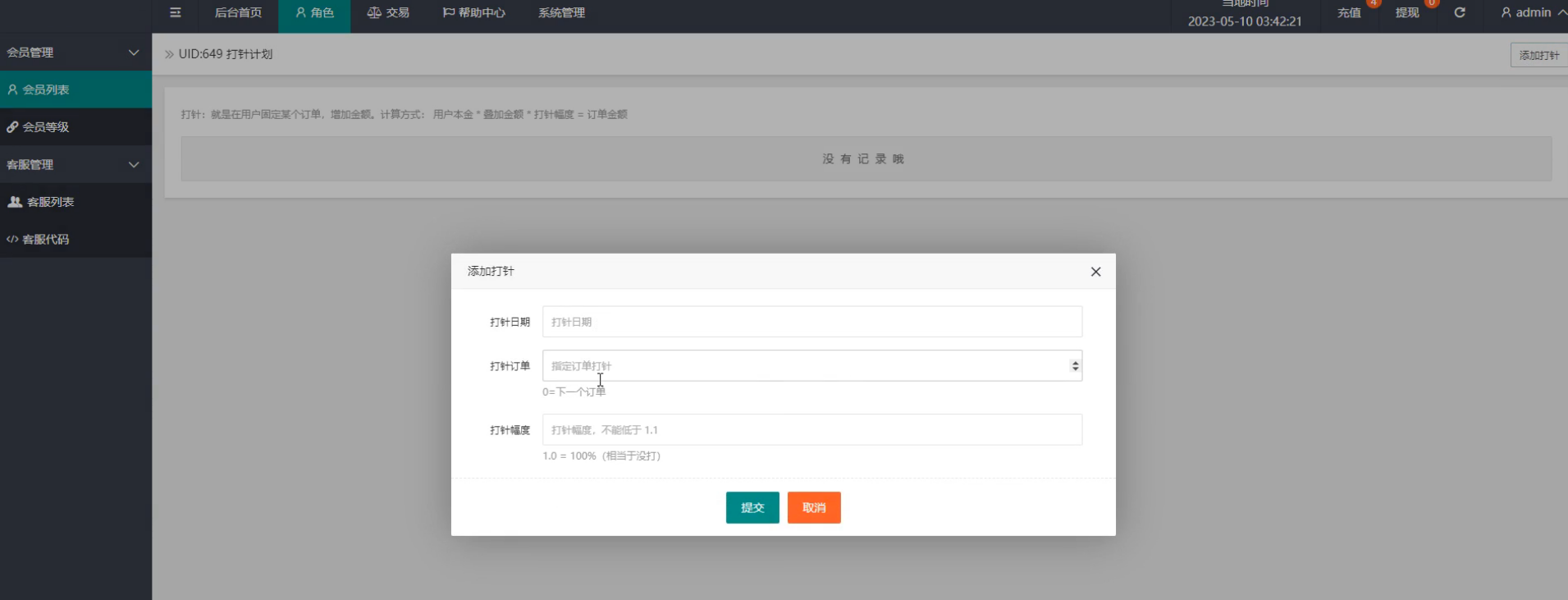
Task: Open 客服代码 in the sidebar
Action: (46, 240)
